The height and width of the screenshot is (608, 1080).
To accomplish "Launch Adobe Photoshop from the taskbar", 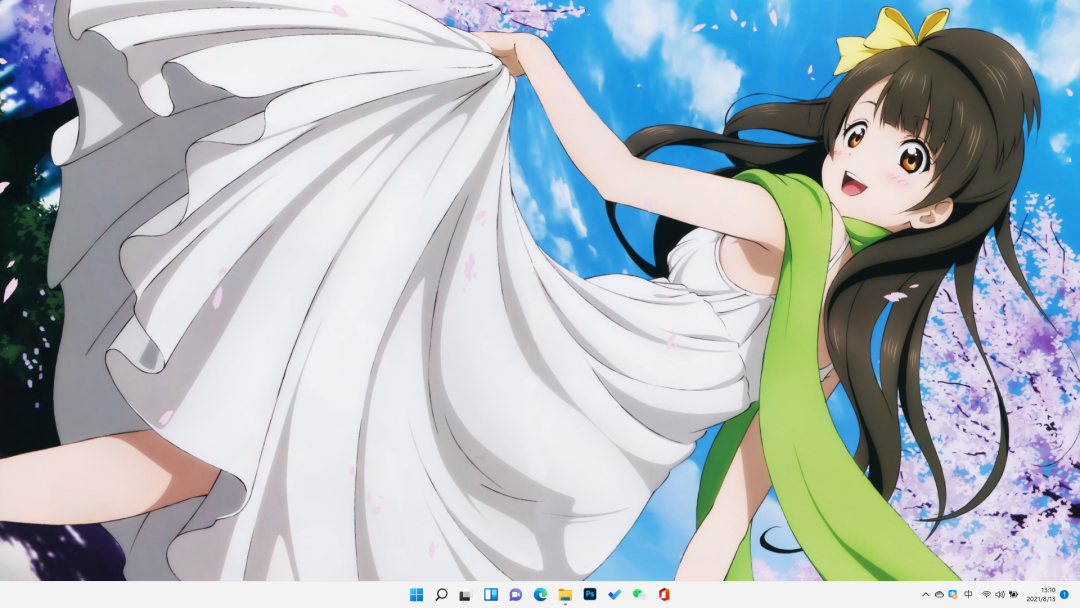I will click(x=590, y=595).
